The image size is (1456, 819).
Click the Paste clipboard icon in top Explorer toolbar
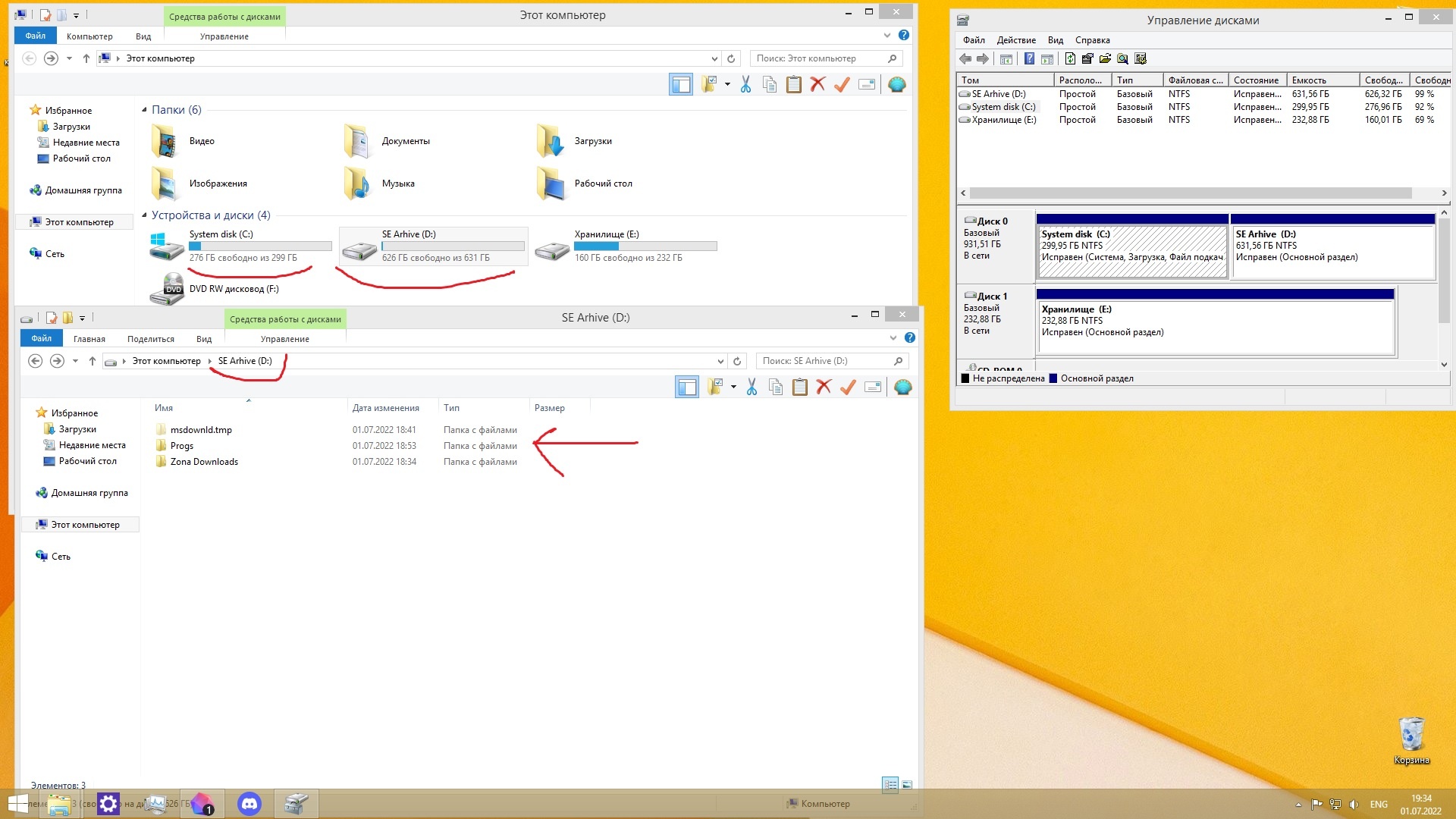(x=793, y=85)
